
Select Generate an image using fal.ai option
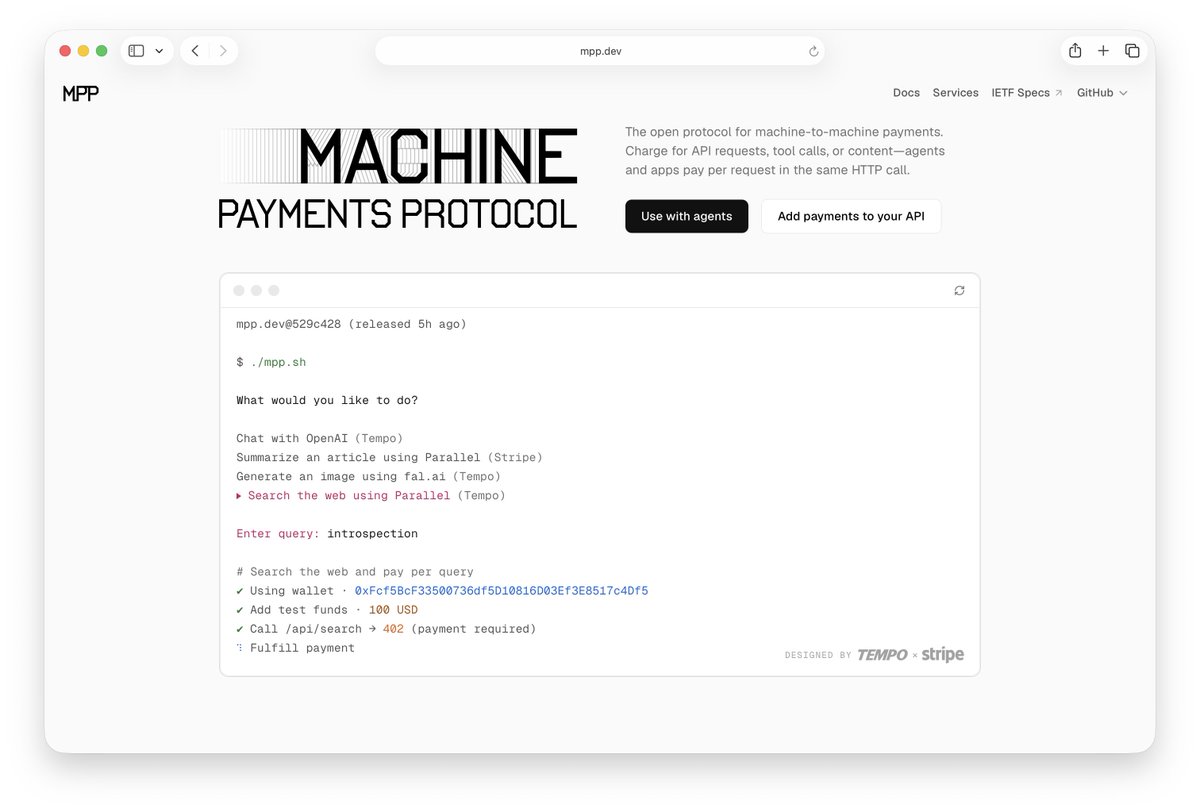coord(368,476)
